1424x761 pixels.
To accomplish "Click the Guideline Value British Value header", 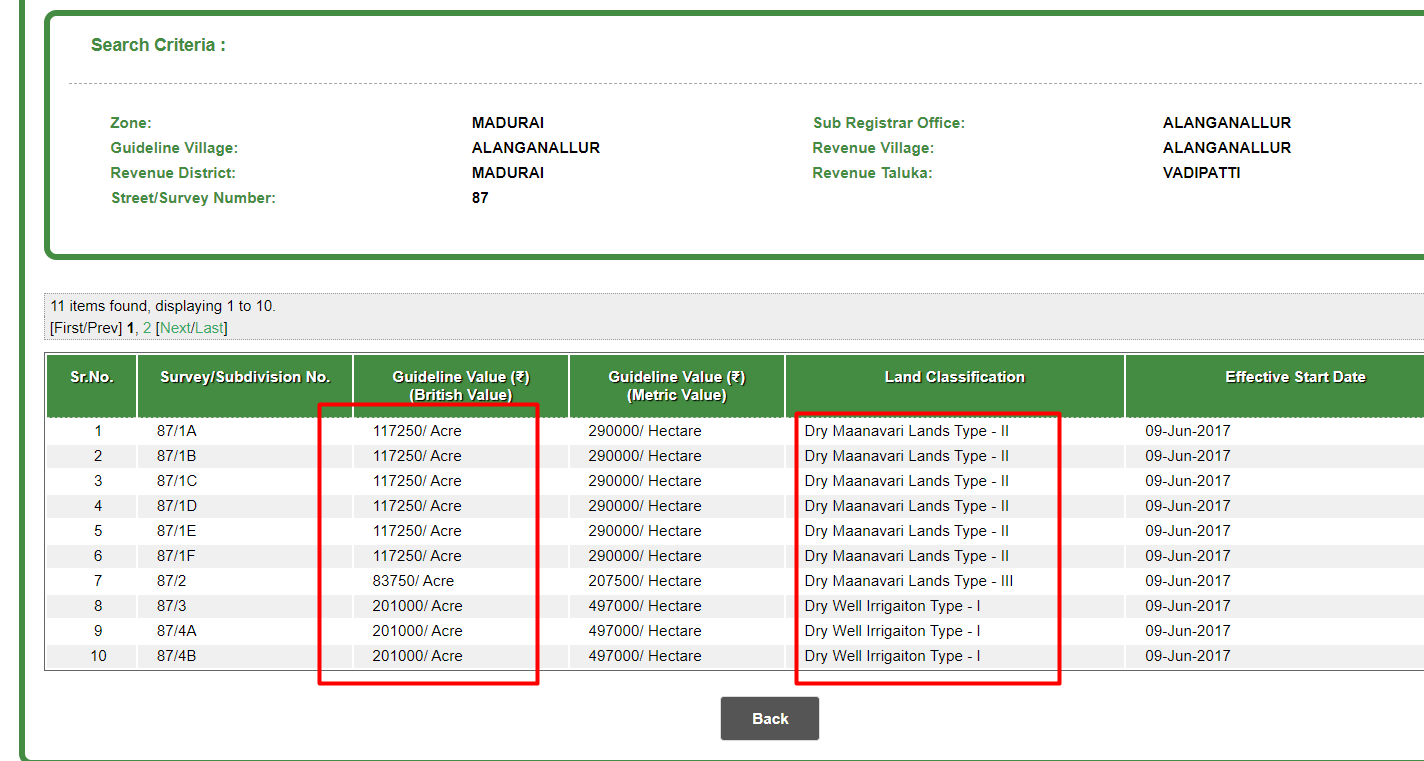I will click(x=460, y=385).
